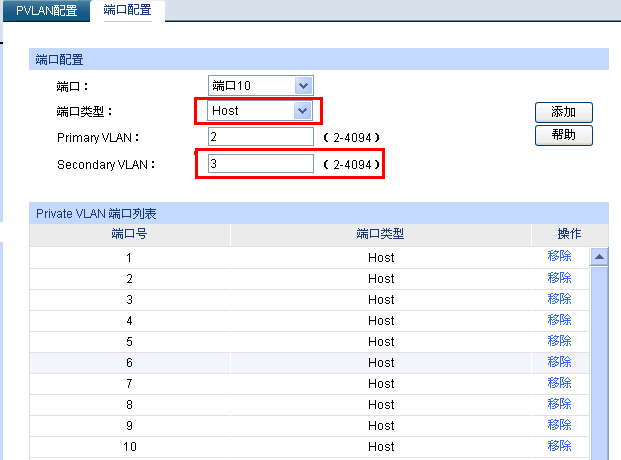Click the 端口号 column header

(x=129, y=234)
